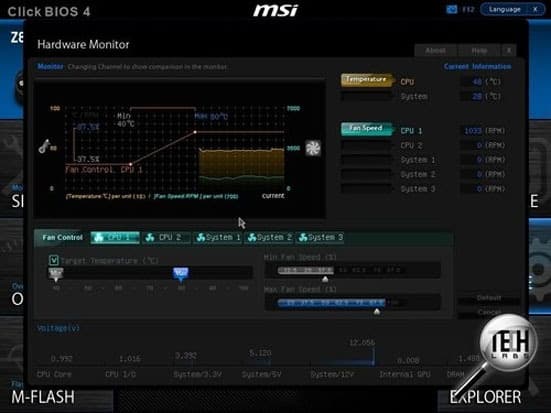Toggle the green CPU 1 Fan Speed channel
551x413 pixels.
366,129
